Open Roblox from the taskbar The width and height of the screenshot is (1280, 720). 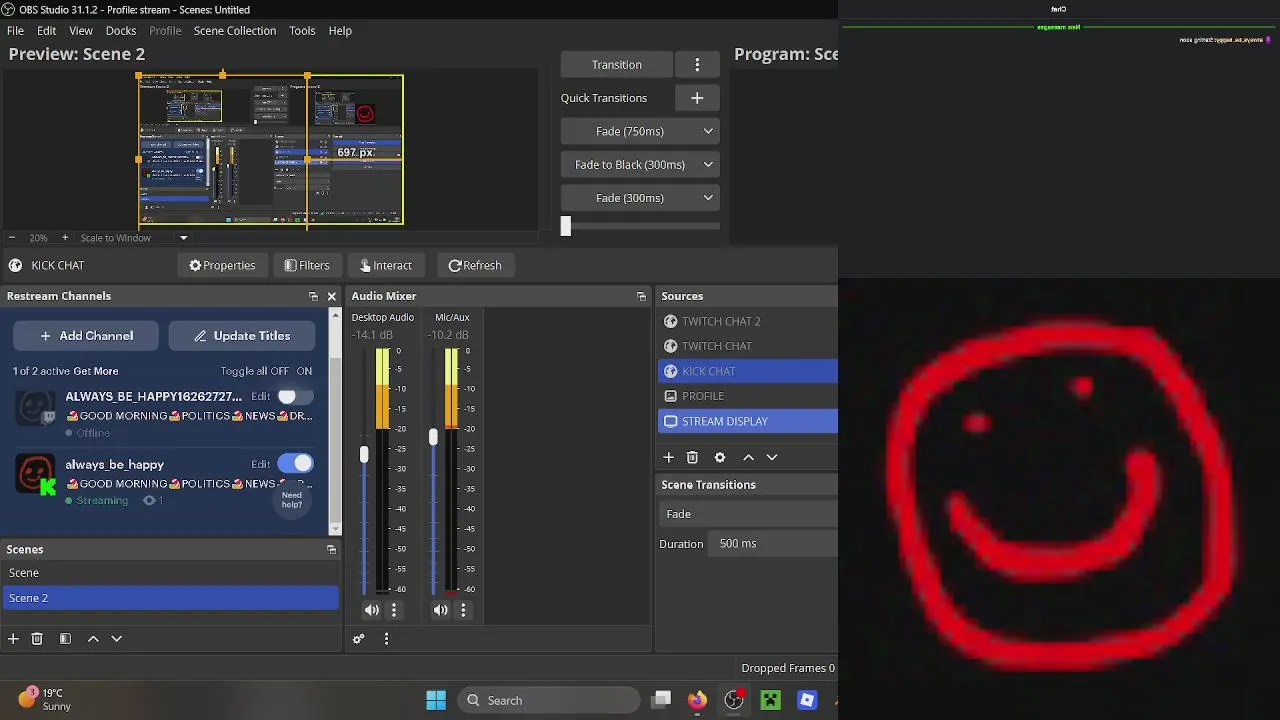pyautogui.click(x=807, y=700)
